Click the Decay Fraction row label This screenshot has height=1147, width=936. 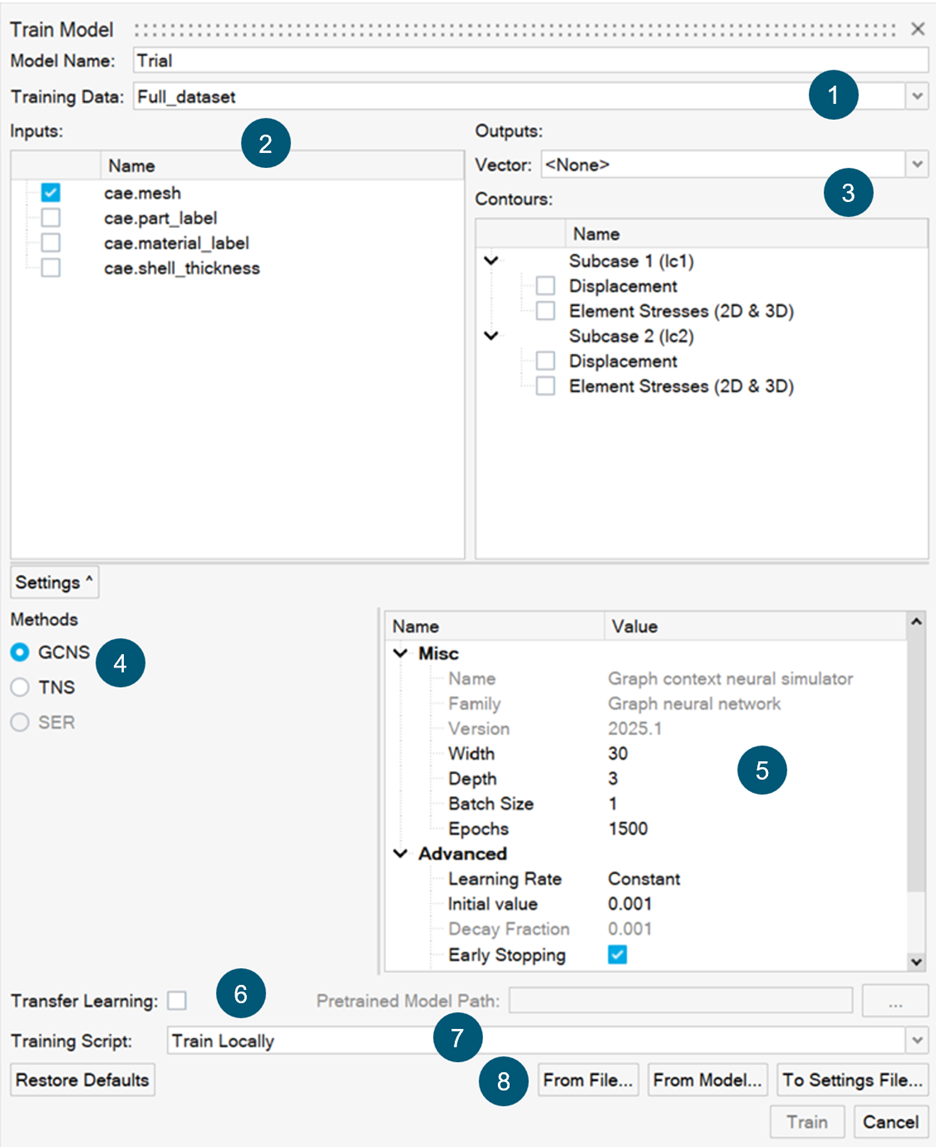click(x=509, y=929)
